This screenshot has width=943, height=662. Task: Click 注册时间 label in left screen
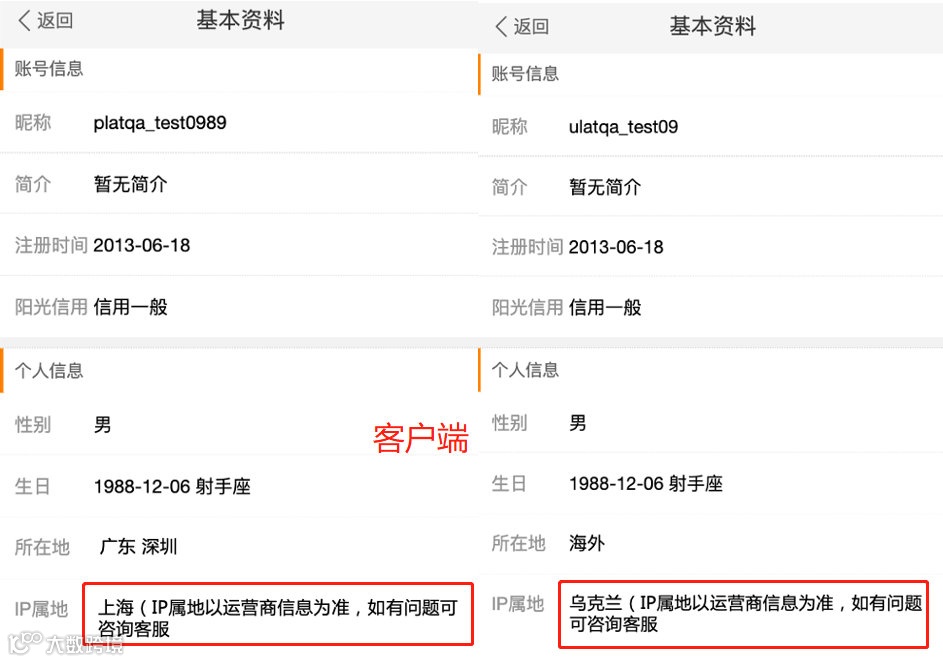pyautogui.click(x=51, y=245)
